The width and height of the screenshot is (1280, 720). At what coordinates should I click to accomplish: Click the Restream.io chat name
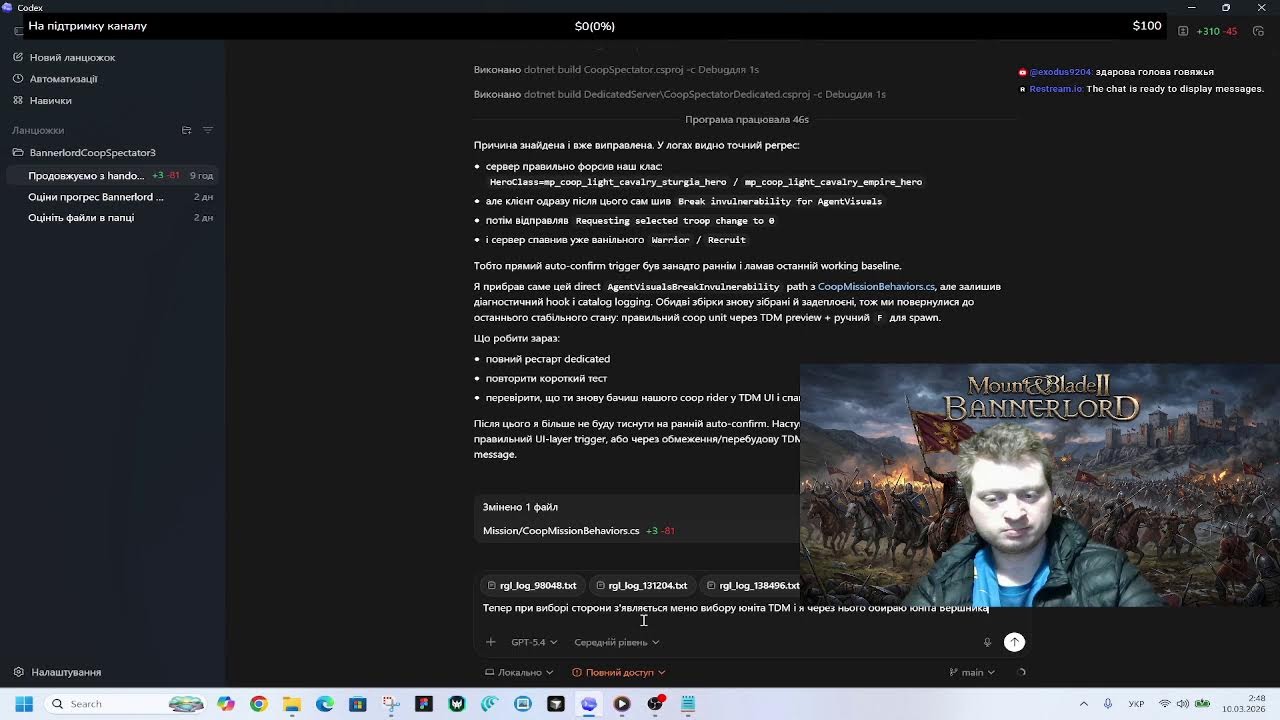(1056, 89)
